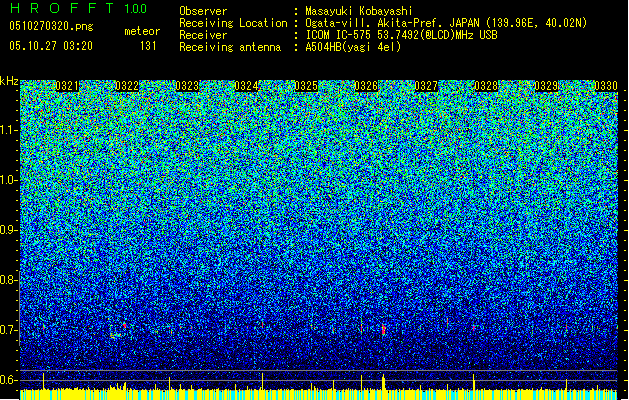Click the 'Receiving Location' label
This screenshot has width=629, height=400.
click(x=233, y=23)
